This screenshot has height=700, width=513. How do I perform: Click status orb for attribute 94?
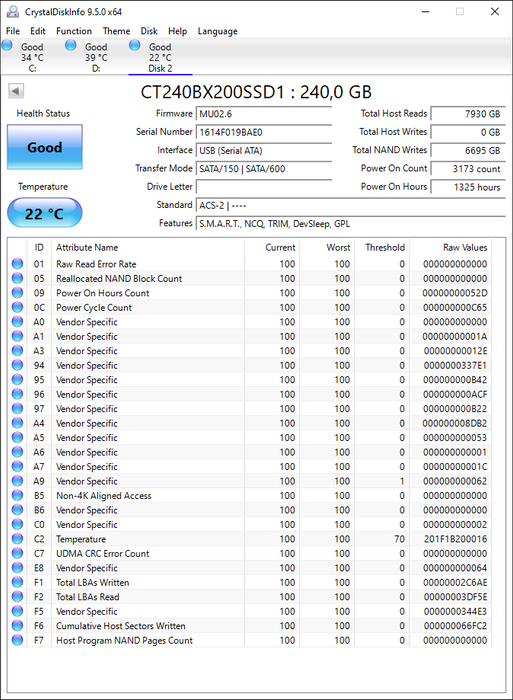(x=17, y=365)
